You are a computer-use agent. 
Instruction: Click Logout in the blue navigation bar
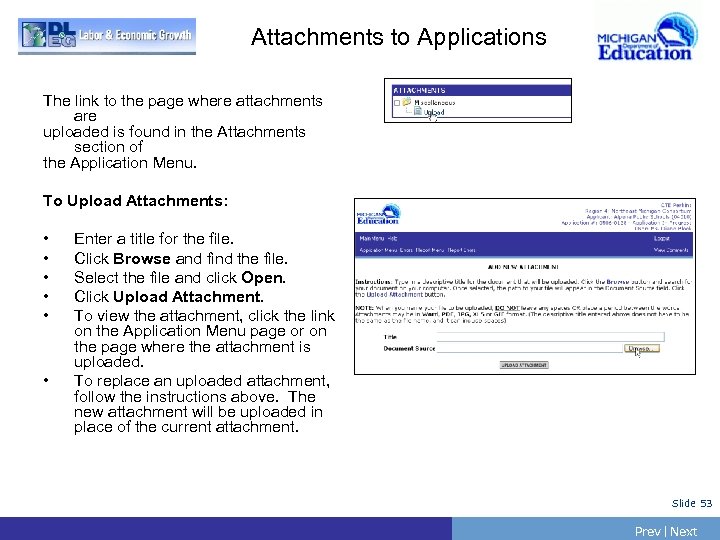tap(662, 238)
